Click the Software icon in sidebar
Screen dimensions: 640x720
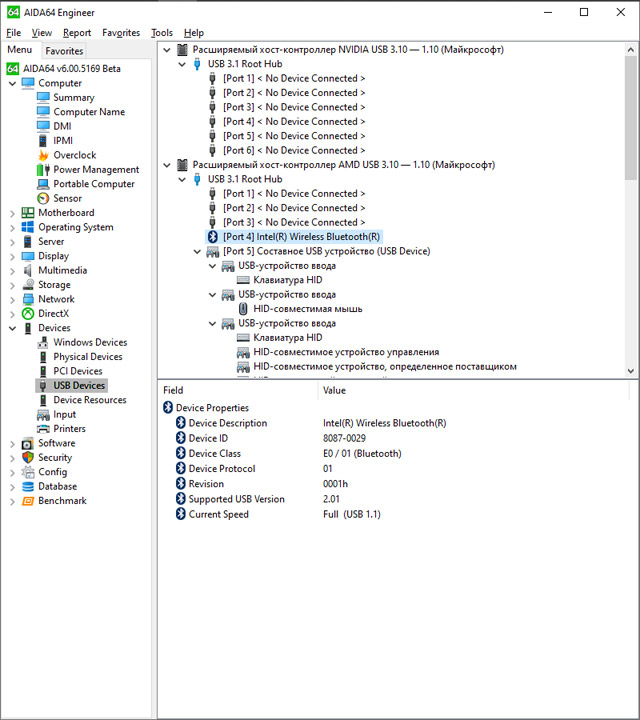coord(28,443)
